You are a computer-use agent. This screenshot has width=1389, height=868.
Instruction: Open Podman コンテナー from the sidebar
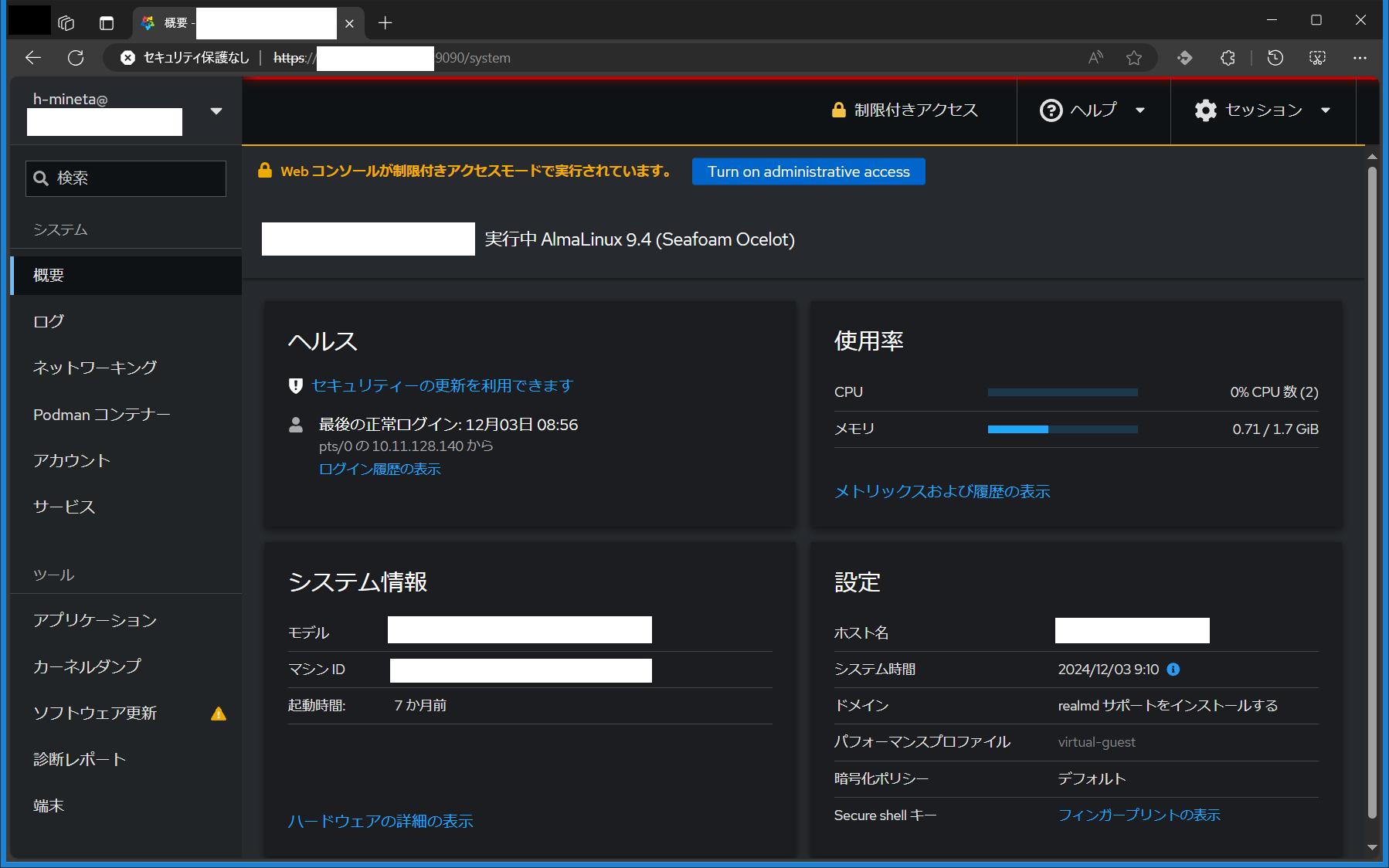coord(101,415)
